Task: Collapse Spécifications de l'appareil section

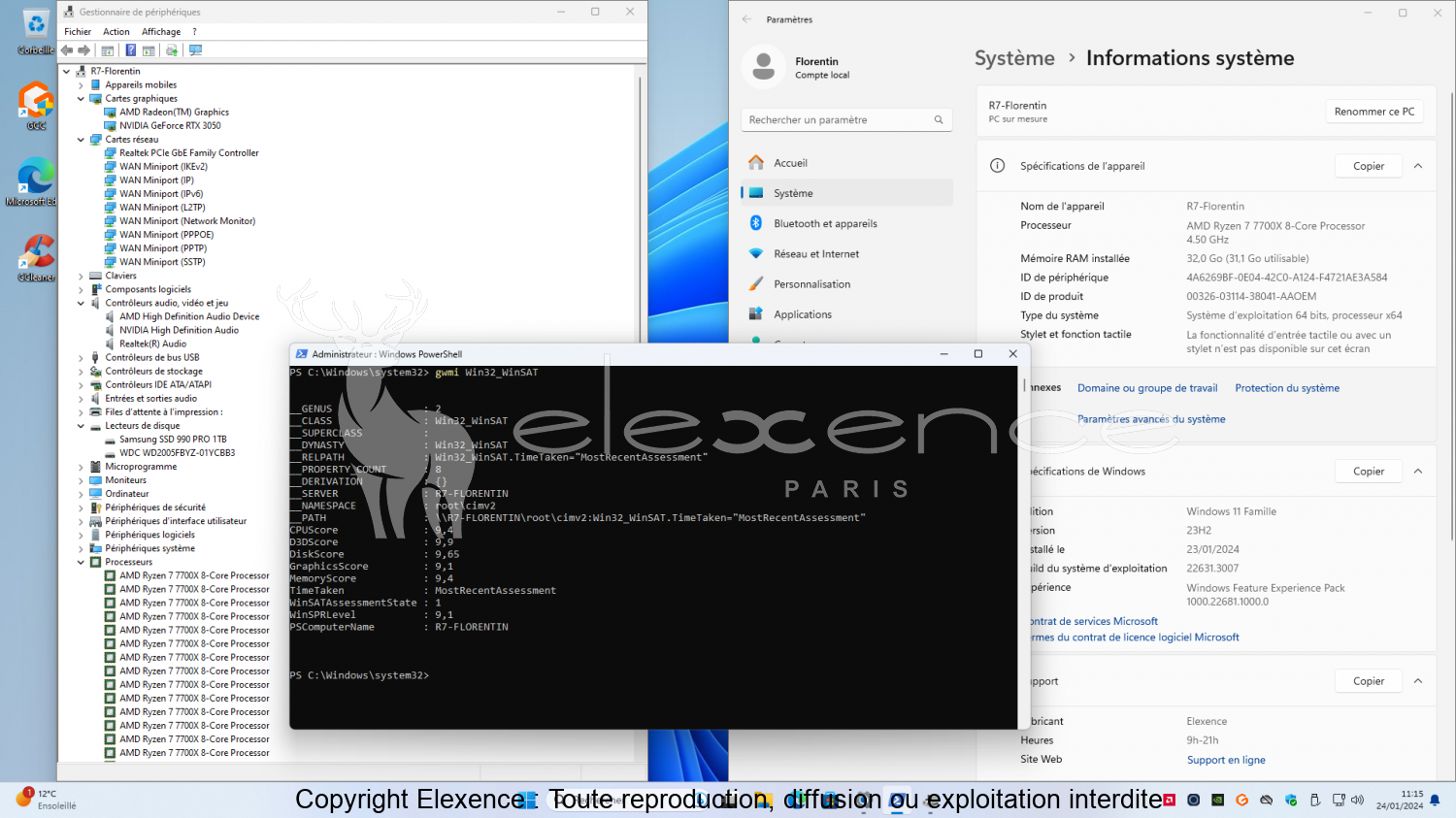Action: point(1418,166)
